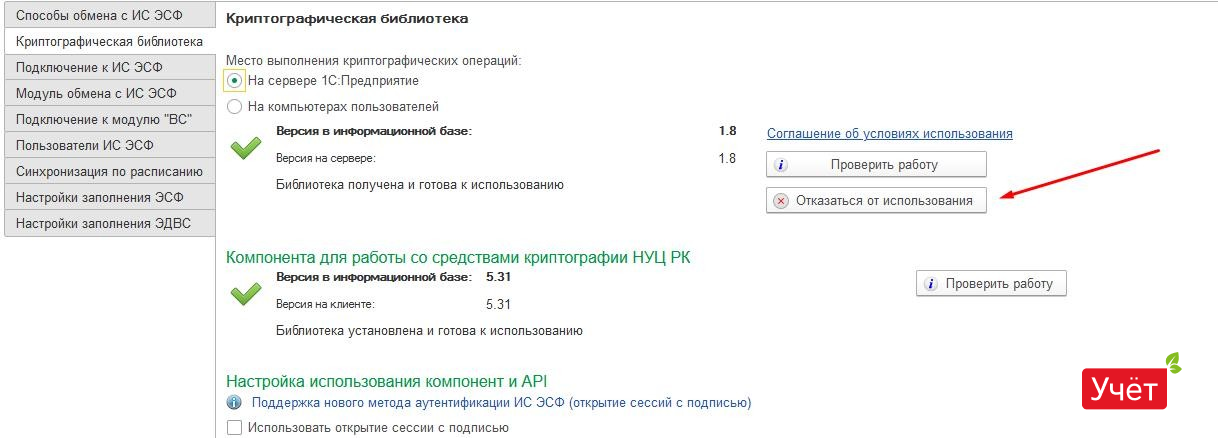Click Проверить работу for cryptographic library

876,165
